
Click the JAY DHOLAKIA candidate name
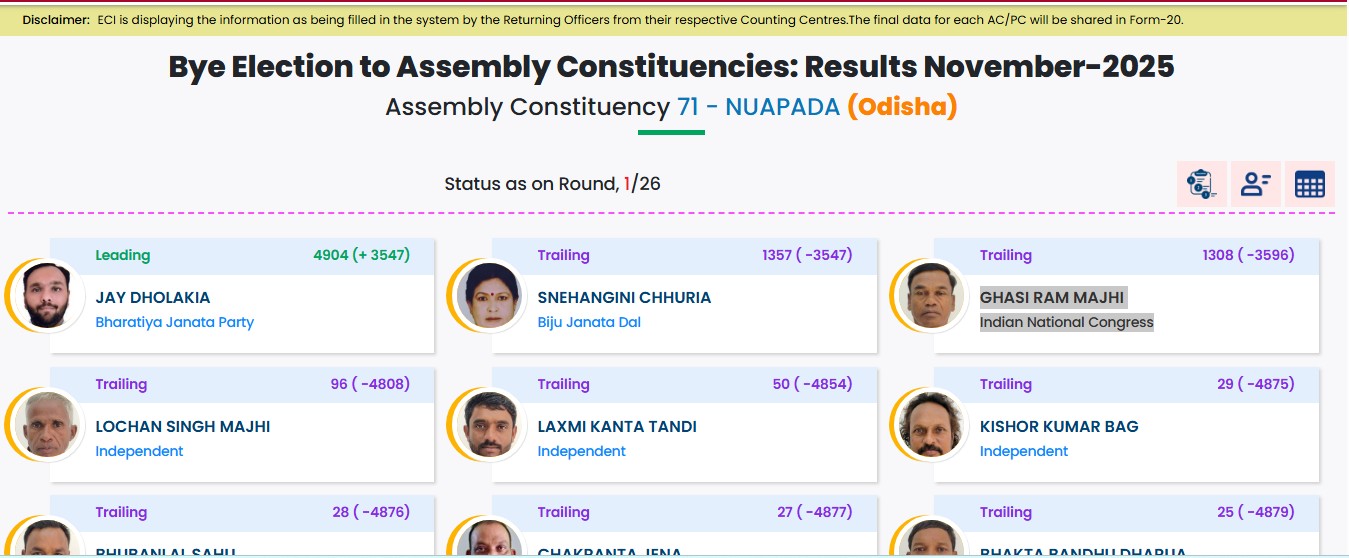click(153, 298)
